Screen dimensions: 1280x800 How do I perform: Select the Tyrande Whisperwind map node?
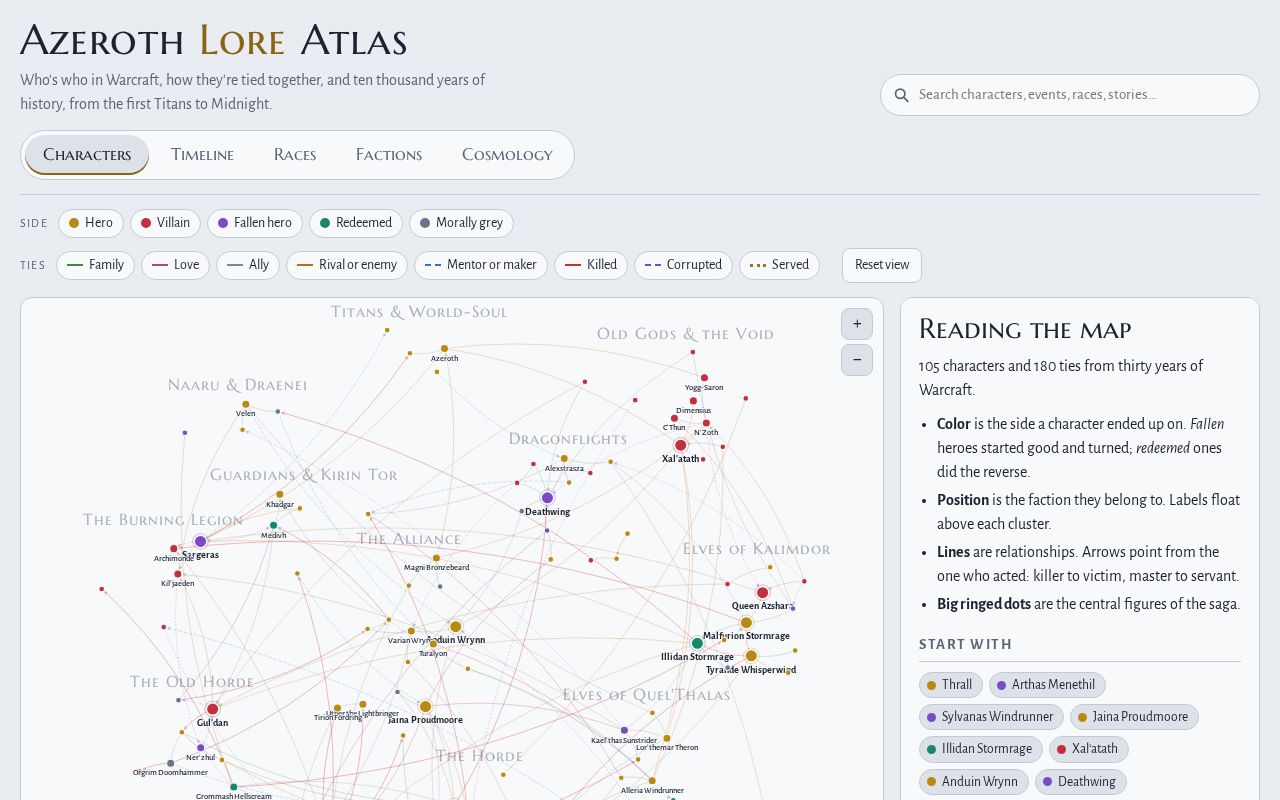[x=751, y=656]
